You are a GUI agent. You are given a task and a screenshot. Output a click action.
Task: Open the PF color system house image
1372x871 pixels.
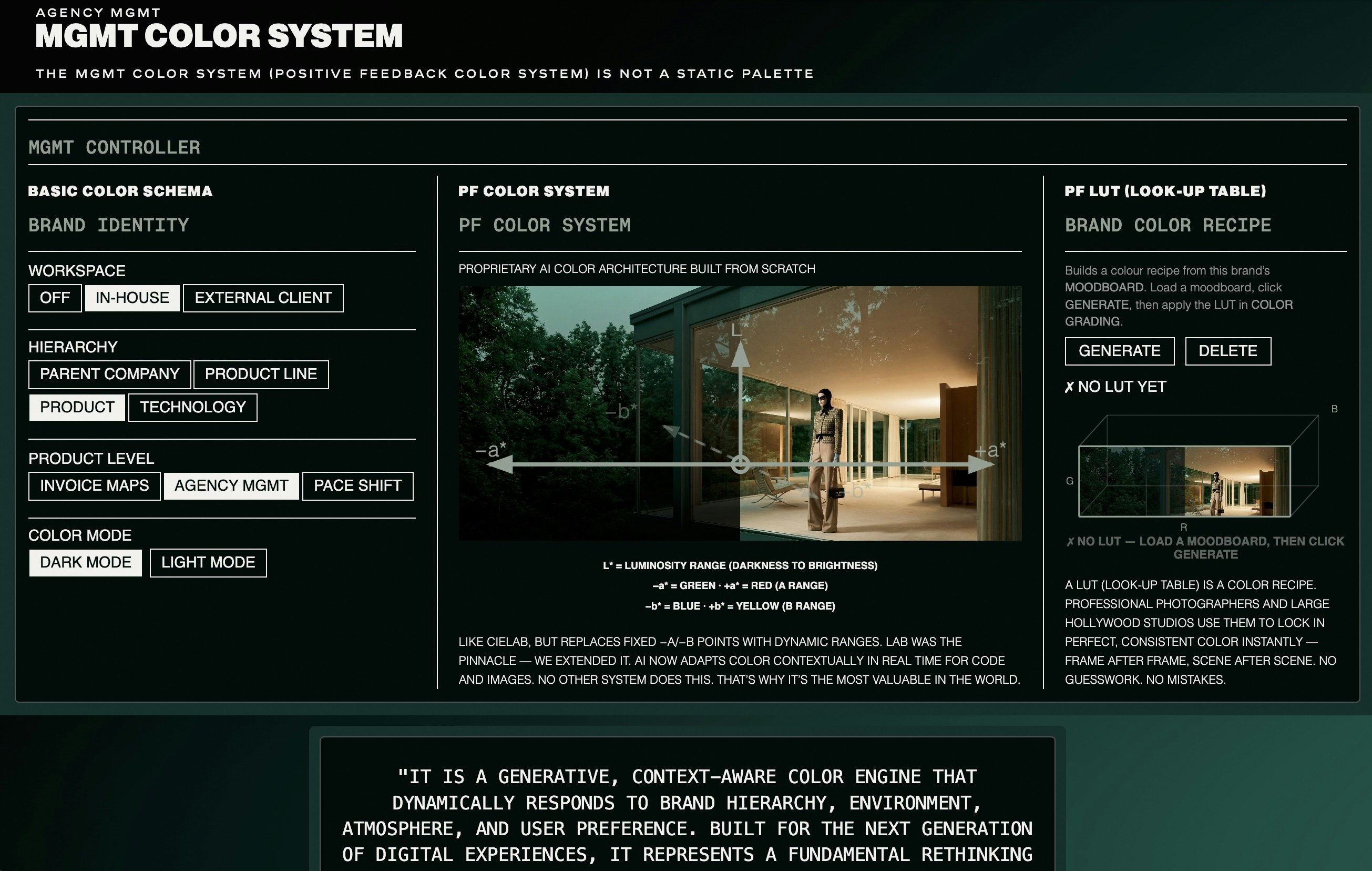(740, 413)
